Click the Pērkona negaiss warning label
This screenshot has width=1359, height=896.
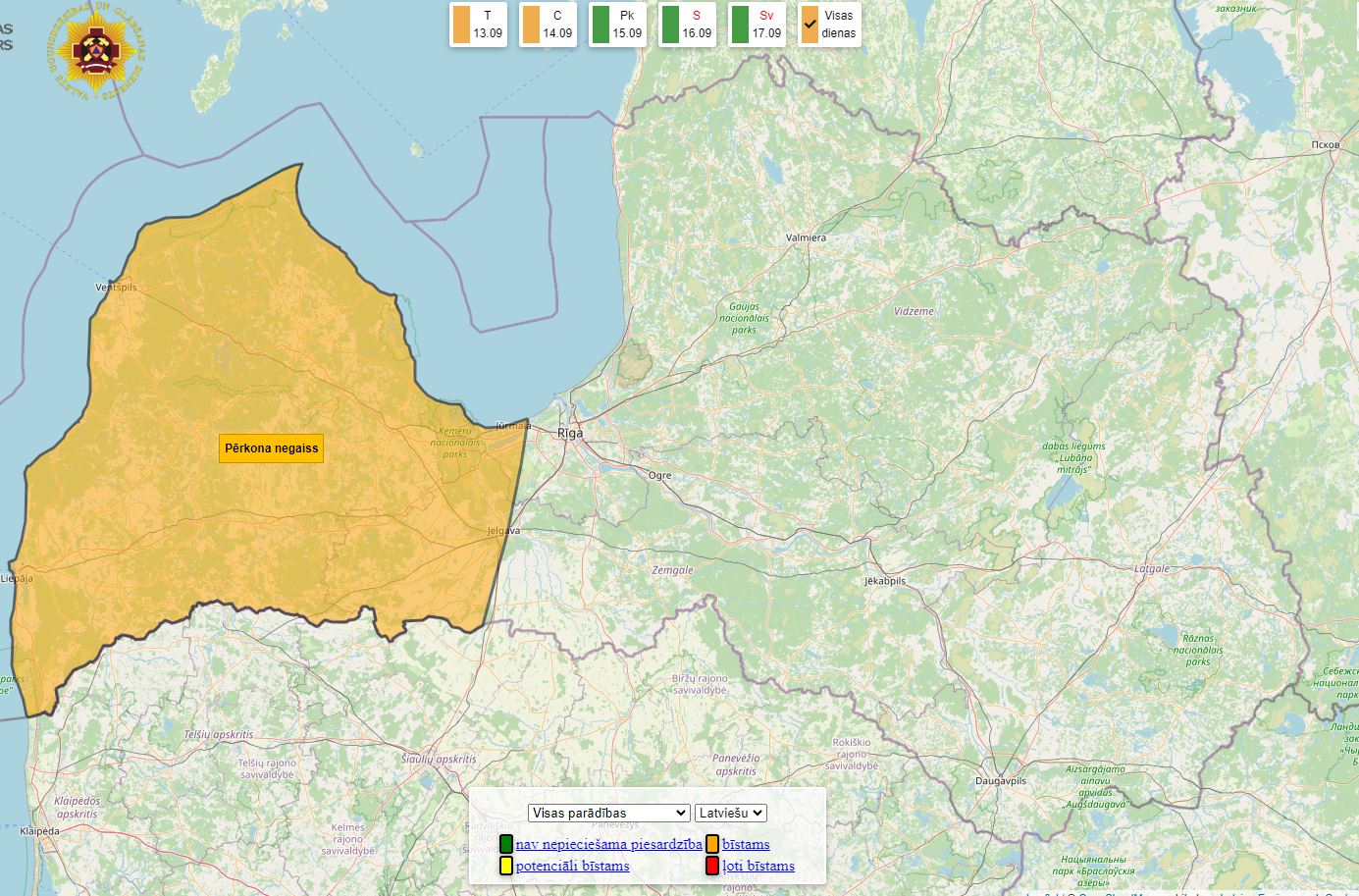pos(271,448)
